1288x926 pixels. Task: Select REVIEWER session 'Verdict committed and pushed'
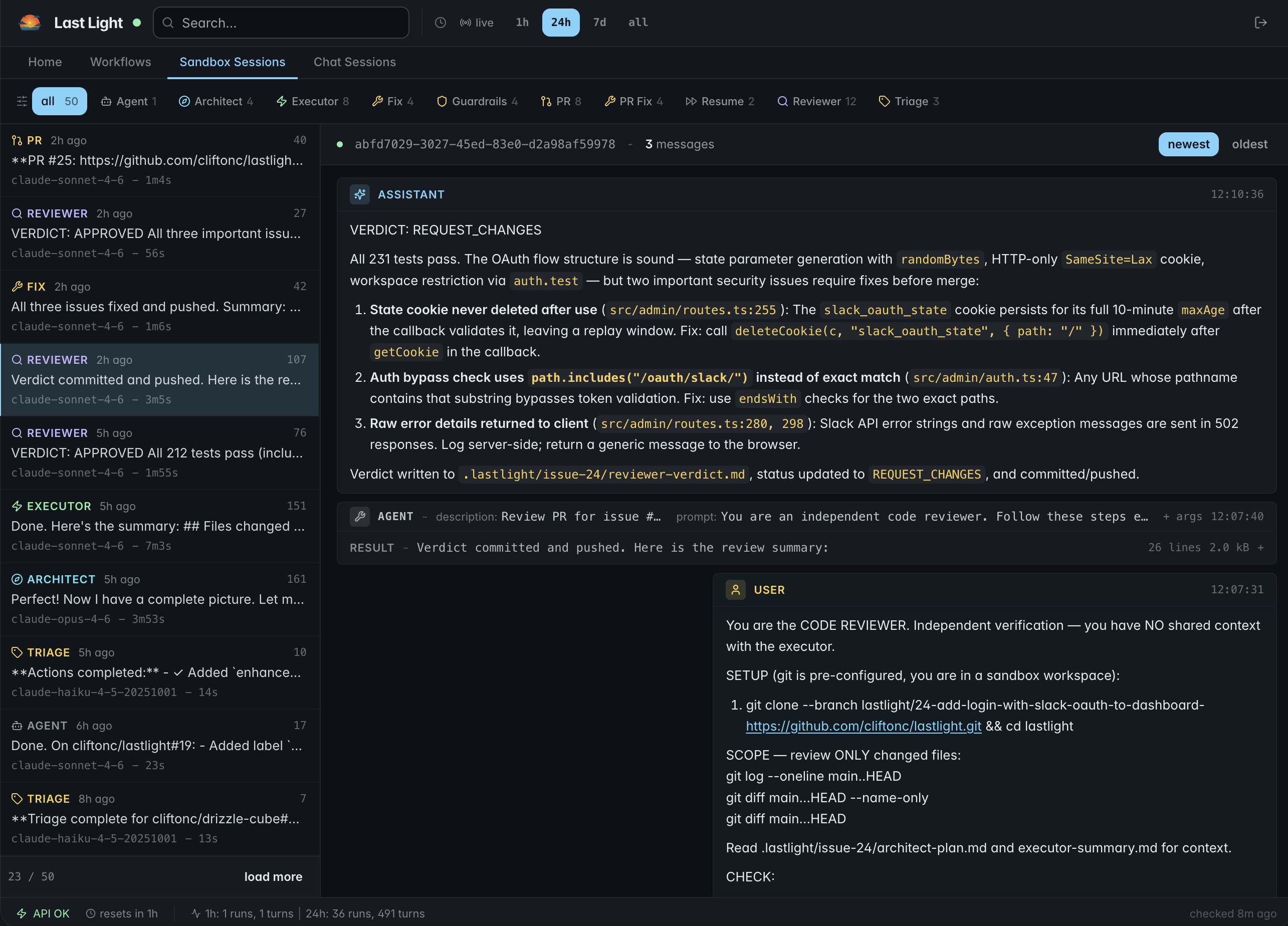(x=159, y=380)
